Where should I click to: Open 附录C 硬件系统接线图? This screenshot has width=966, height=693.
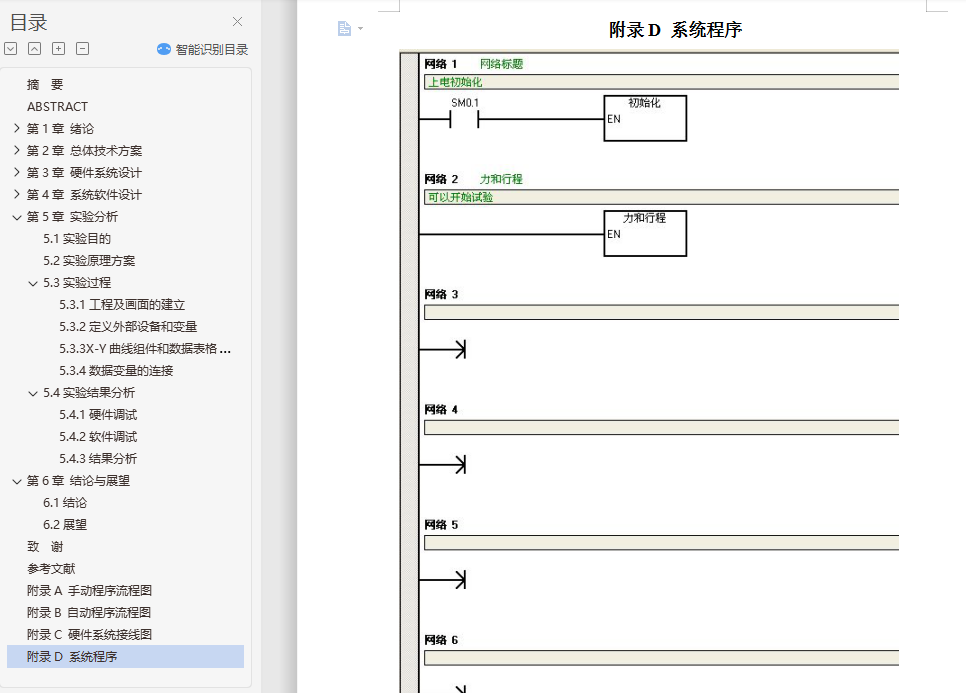(89, 635)
